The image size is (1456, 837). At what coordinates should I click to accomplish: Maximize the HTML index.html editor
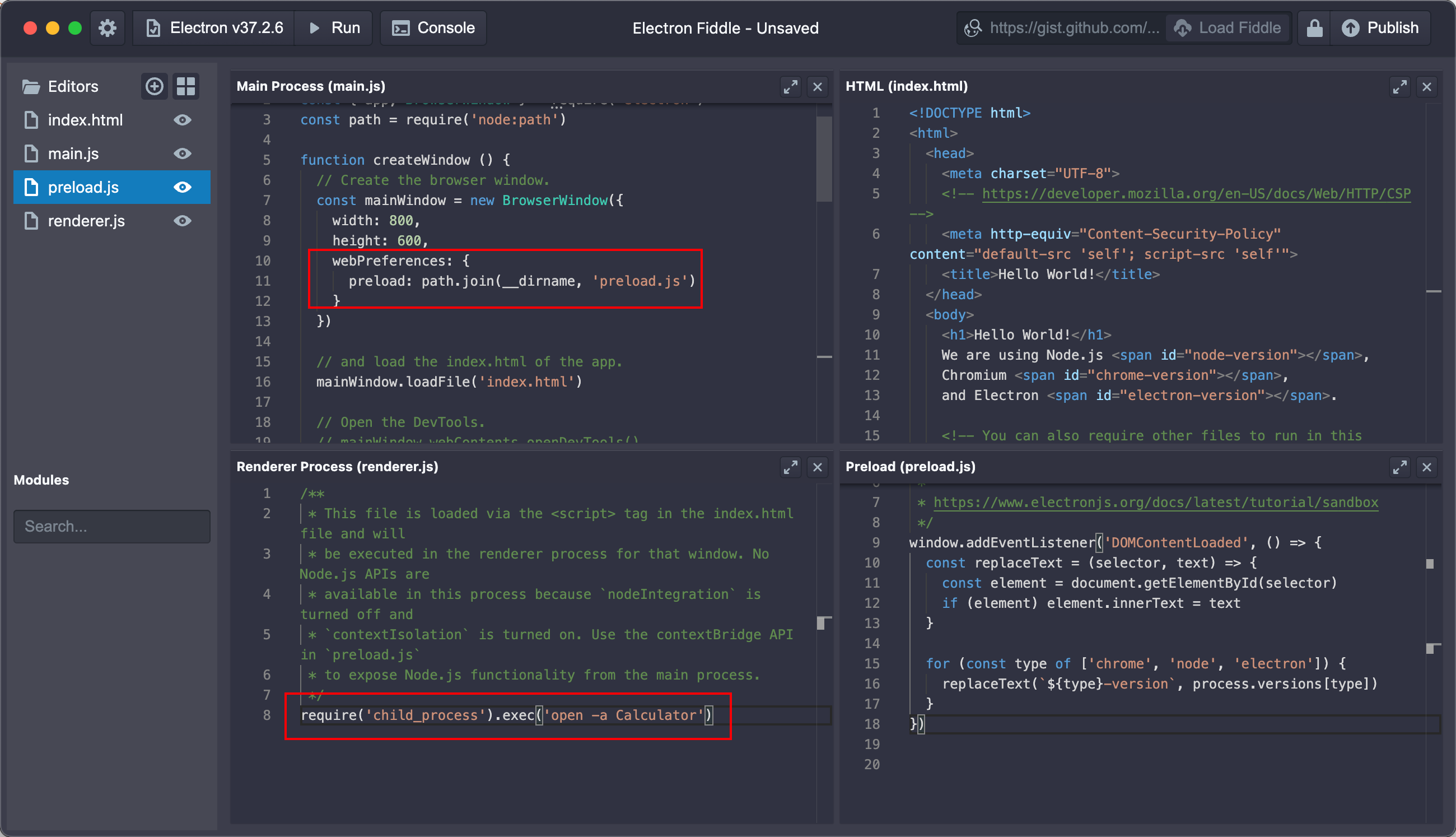[1399, 87]
